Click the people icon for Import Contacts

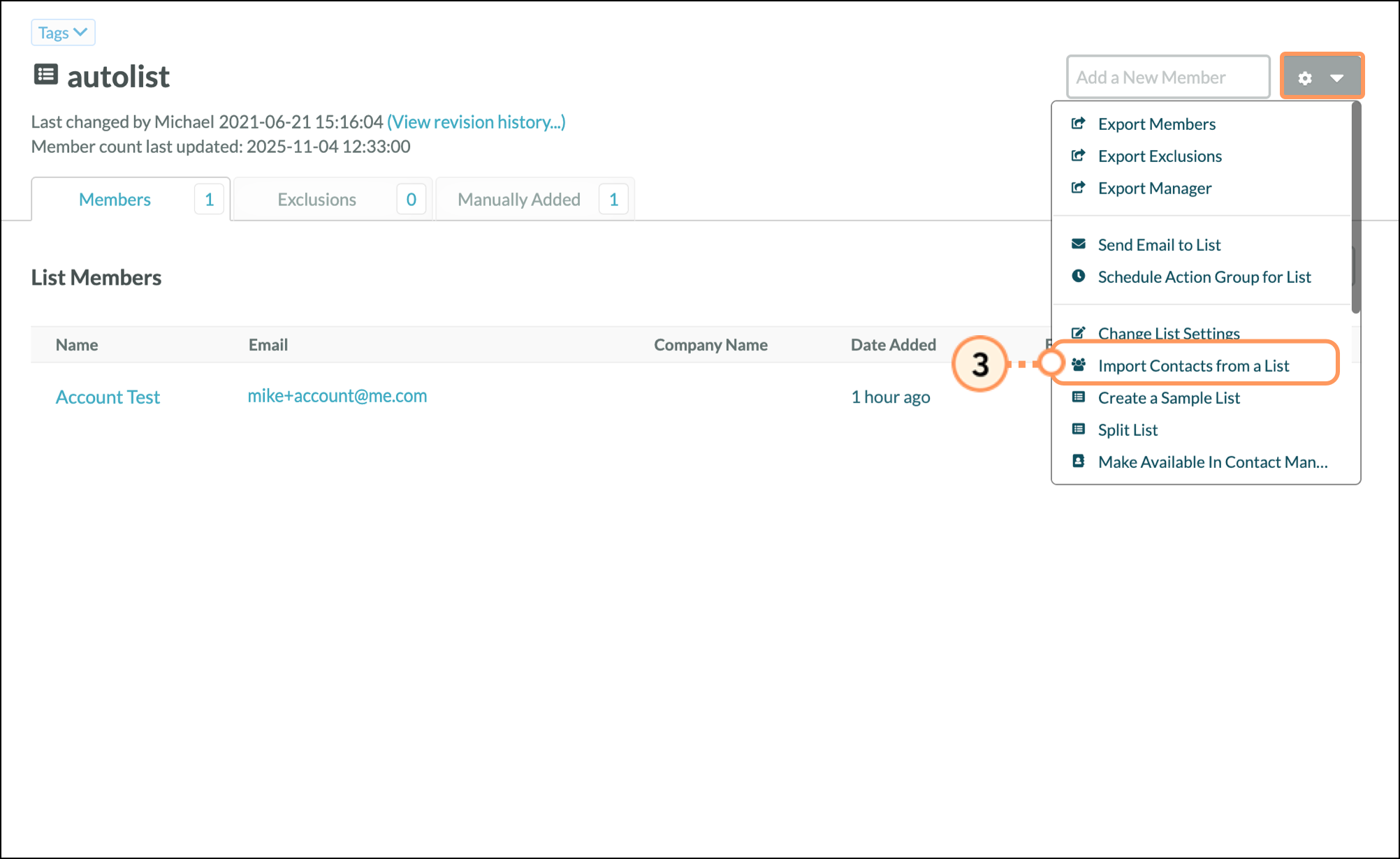coord(1078,365)
